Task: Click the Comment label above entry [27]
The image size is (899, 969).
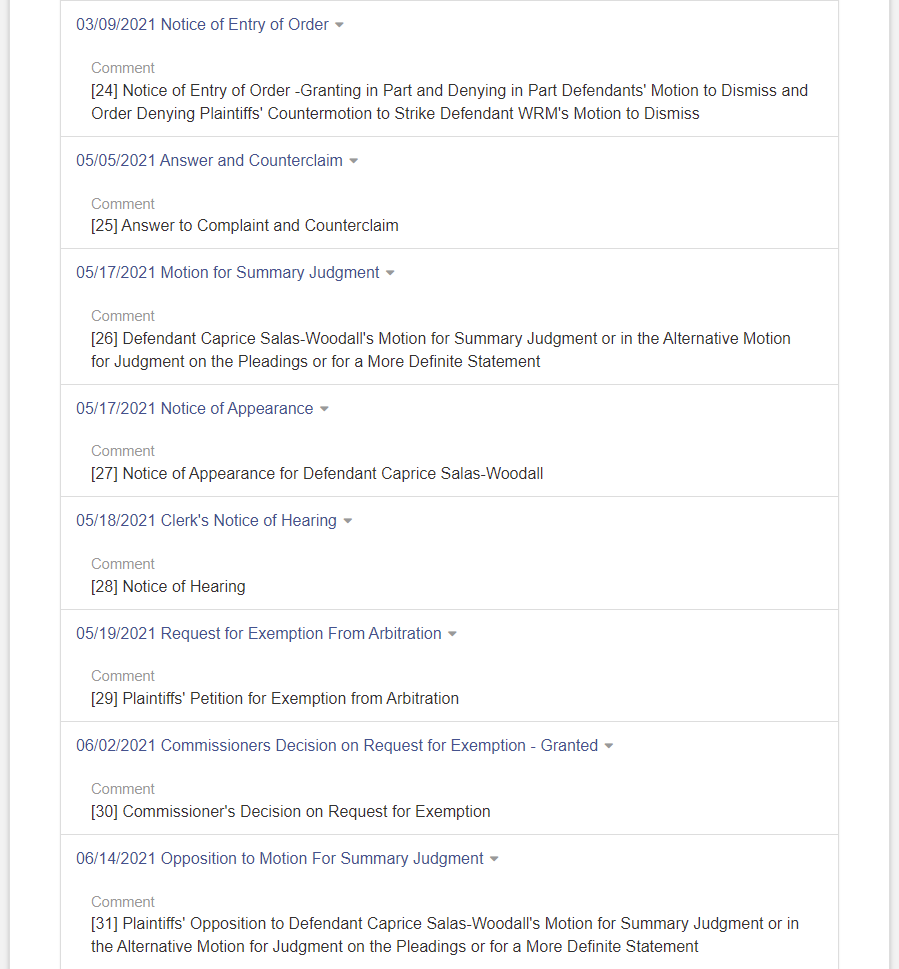Action: [x=123, y=451]
